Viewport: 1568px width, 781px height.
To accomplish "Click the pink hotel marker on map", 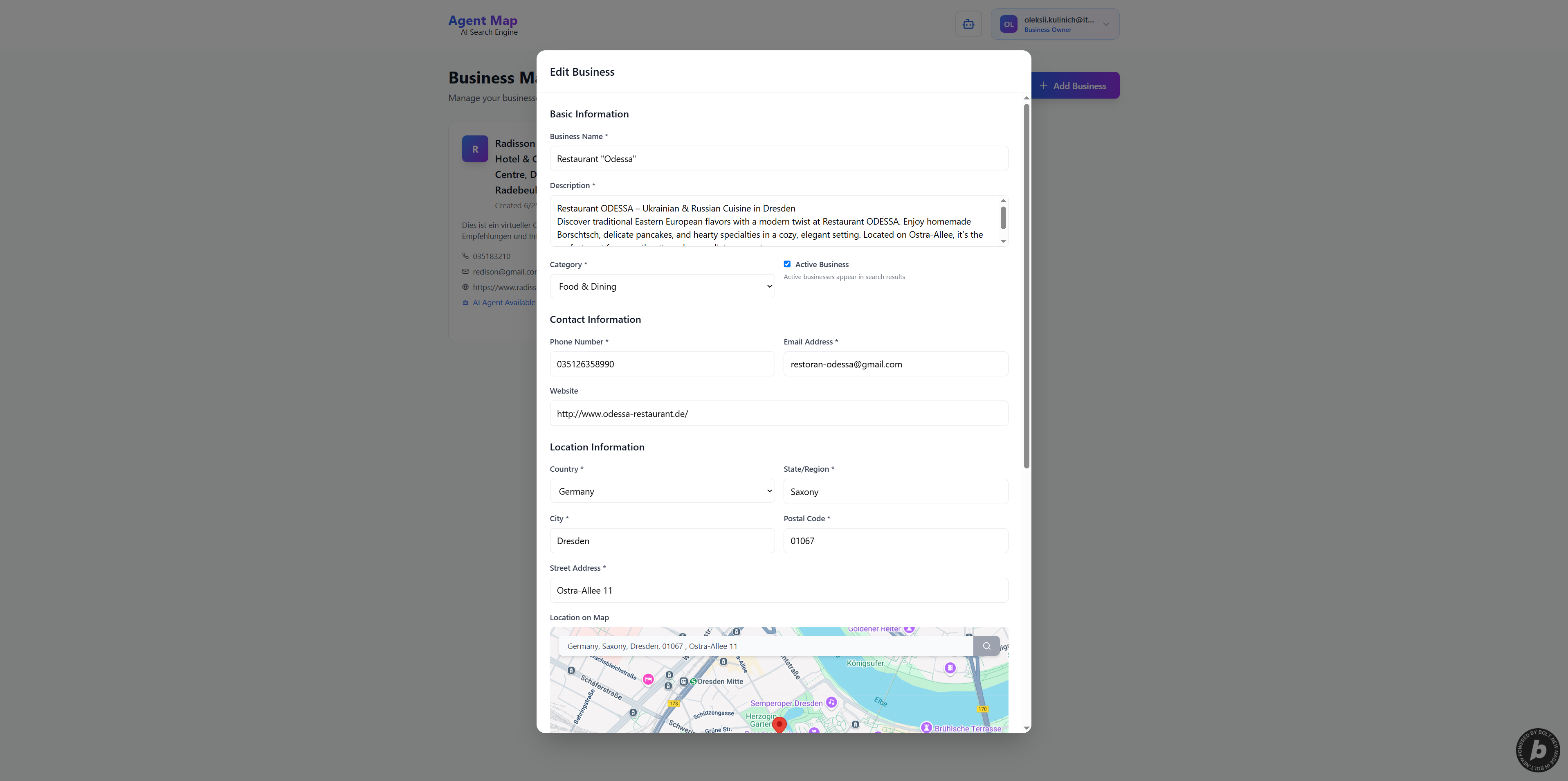I will 648,680.
